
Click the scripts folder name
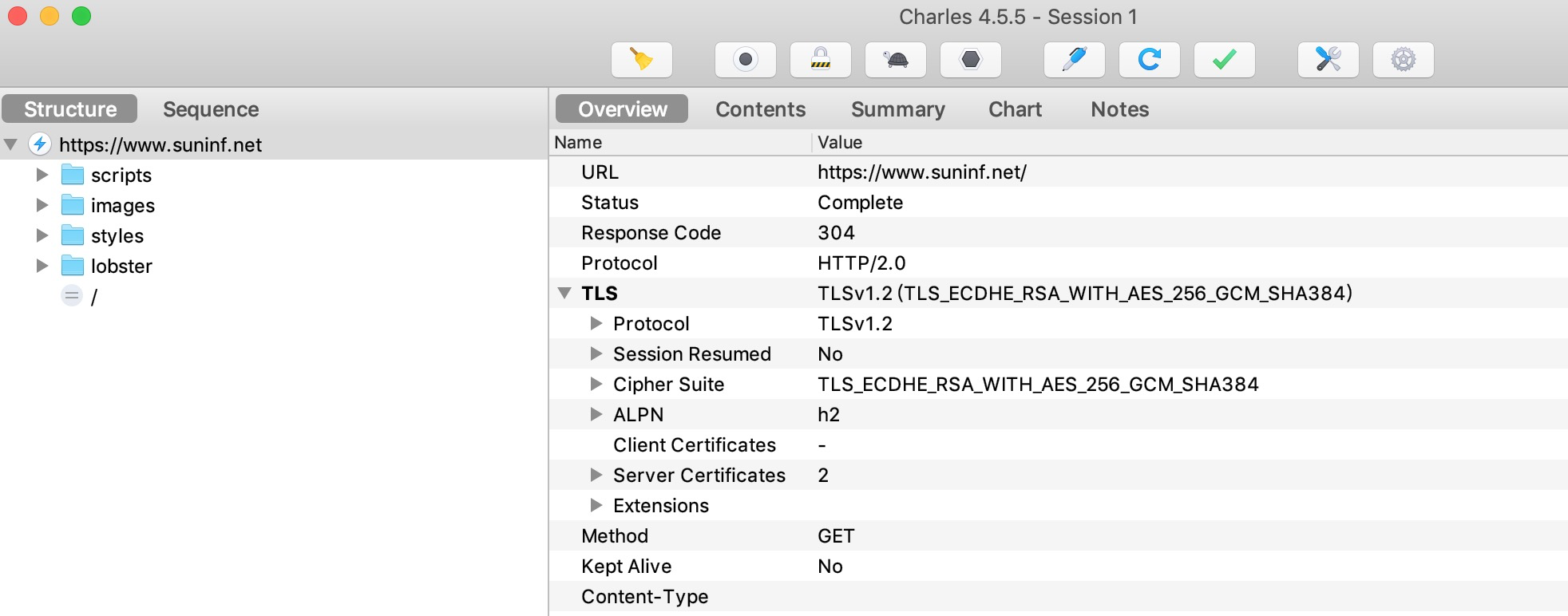(121, 176)
